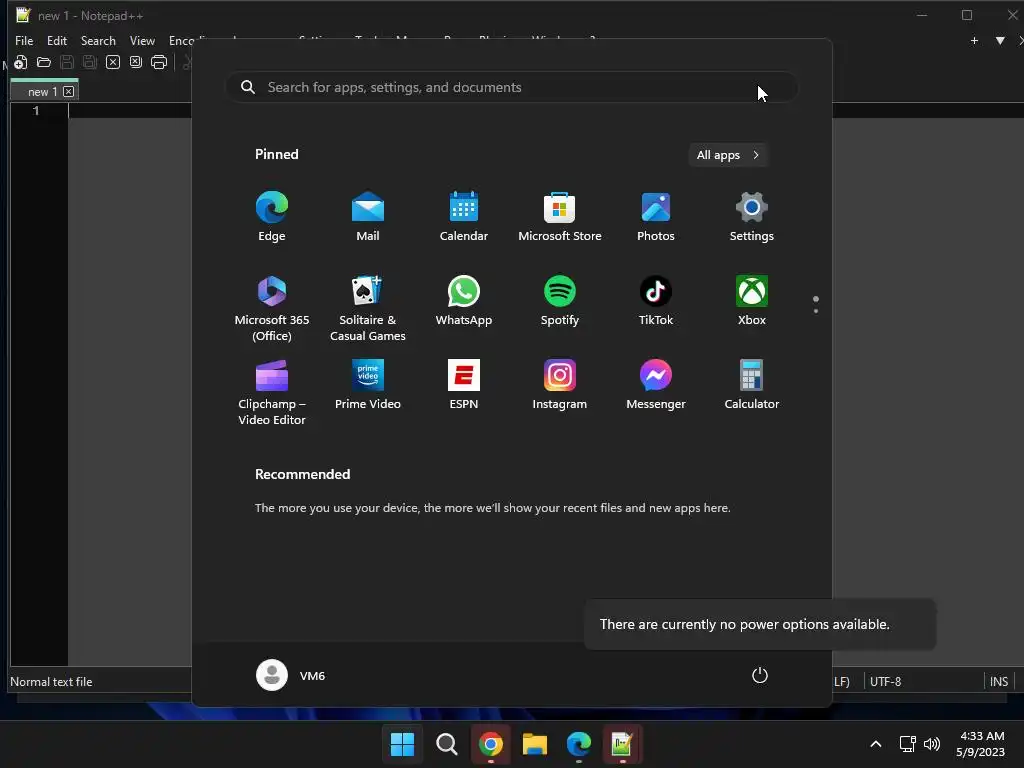This screenshot has width=1024, height=768.
Task: Select the 'new 1' tab in Notepad++
Action: pyautogui.click(x=42, y=92)
